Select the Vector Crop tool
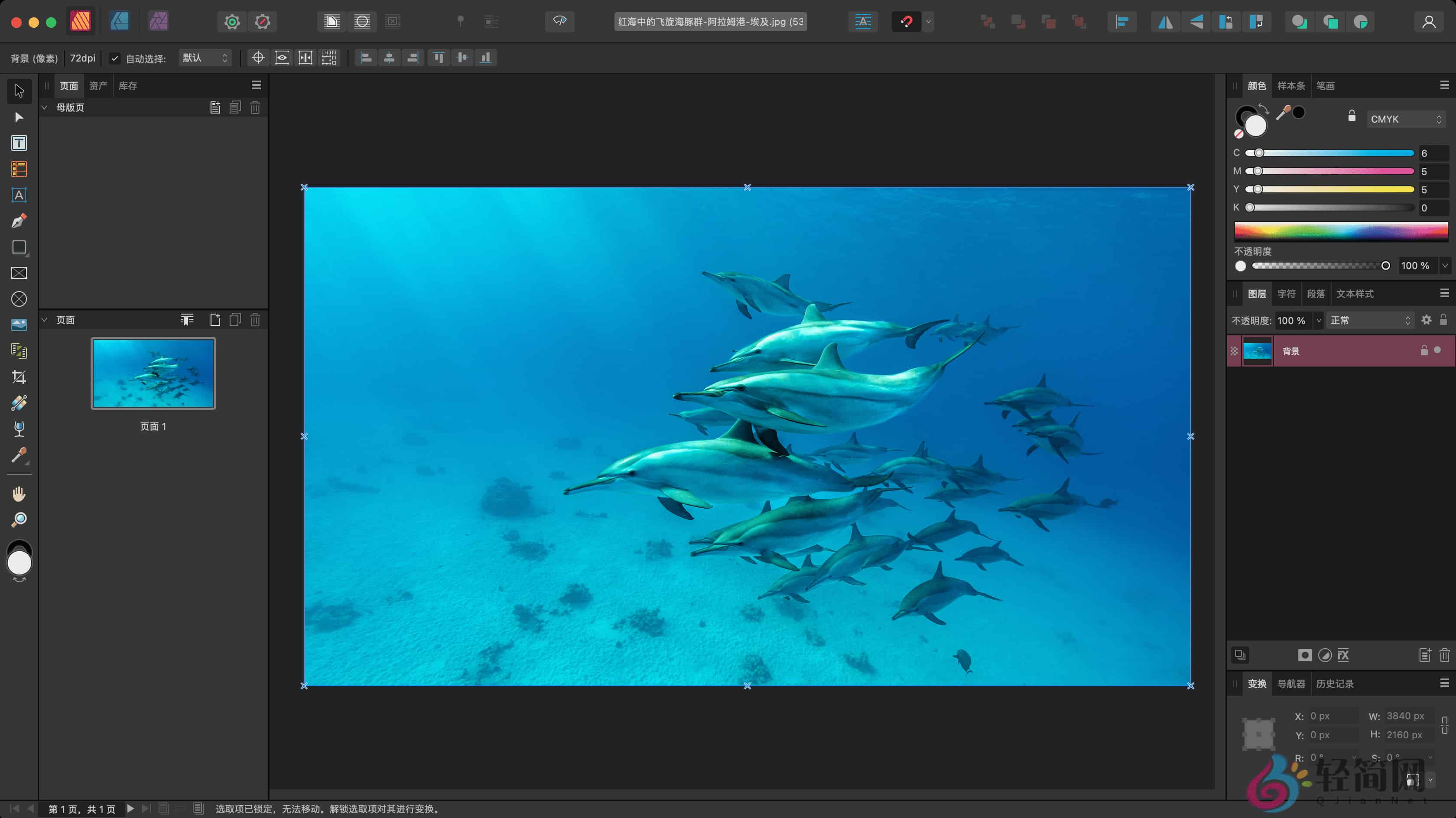The image size is (1456, 818). click(x=19, y=377)
